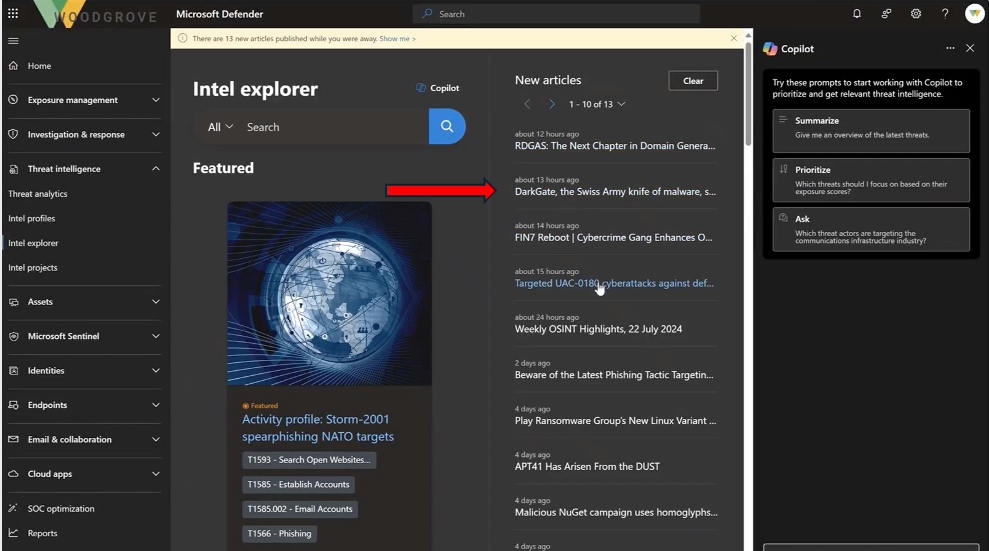989x551 pixels.
Task: Open the app launcher waffle icon
Action: pyautogui.click(x=13, y=13)
